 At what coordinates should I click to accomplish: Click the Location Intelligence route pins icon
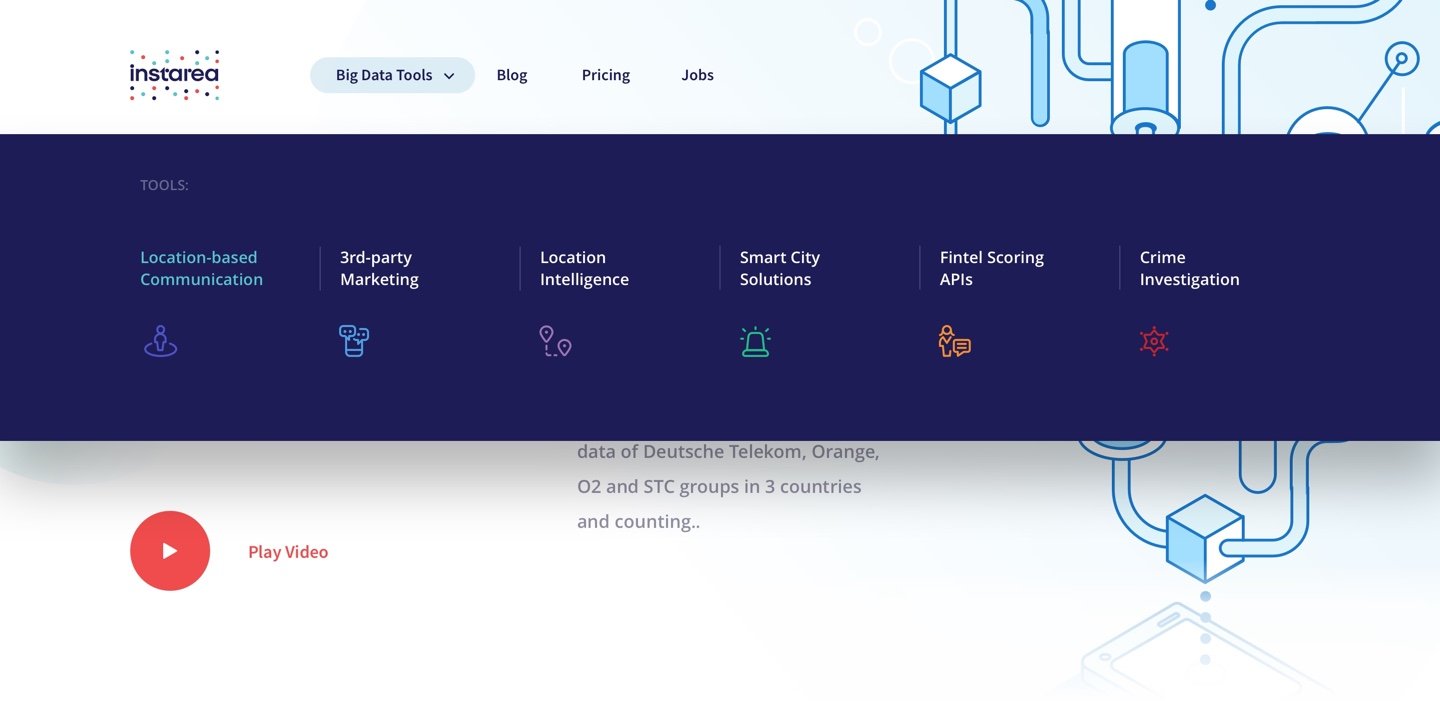tap(555, 341)
